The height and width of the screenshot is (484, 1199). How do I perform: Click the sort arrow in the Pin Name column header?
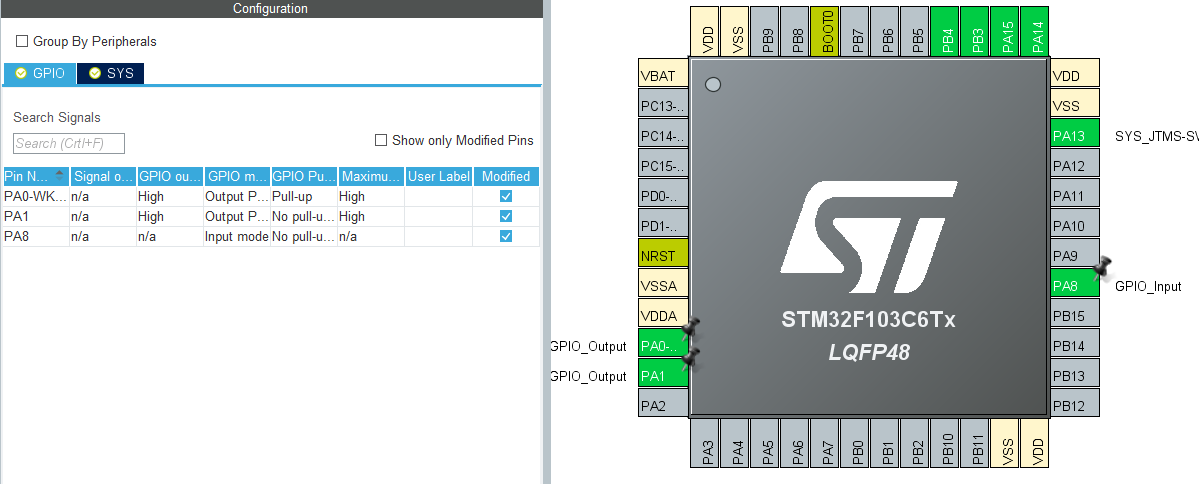click(x=60, y=175)
